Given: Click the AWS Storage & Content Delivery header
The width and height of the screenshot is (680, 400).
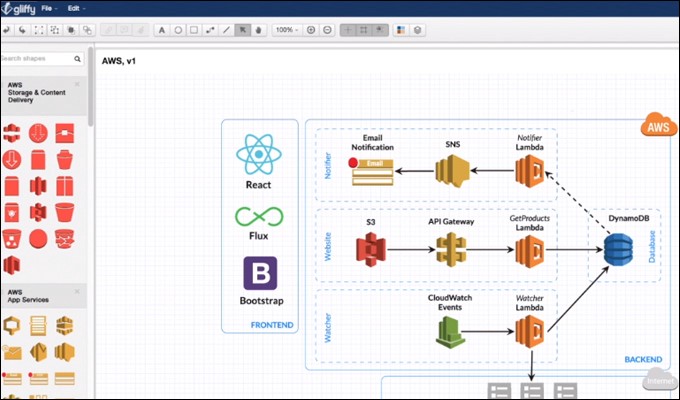Looking at the screenshot, I should click(43, 96).
